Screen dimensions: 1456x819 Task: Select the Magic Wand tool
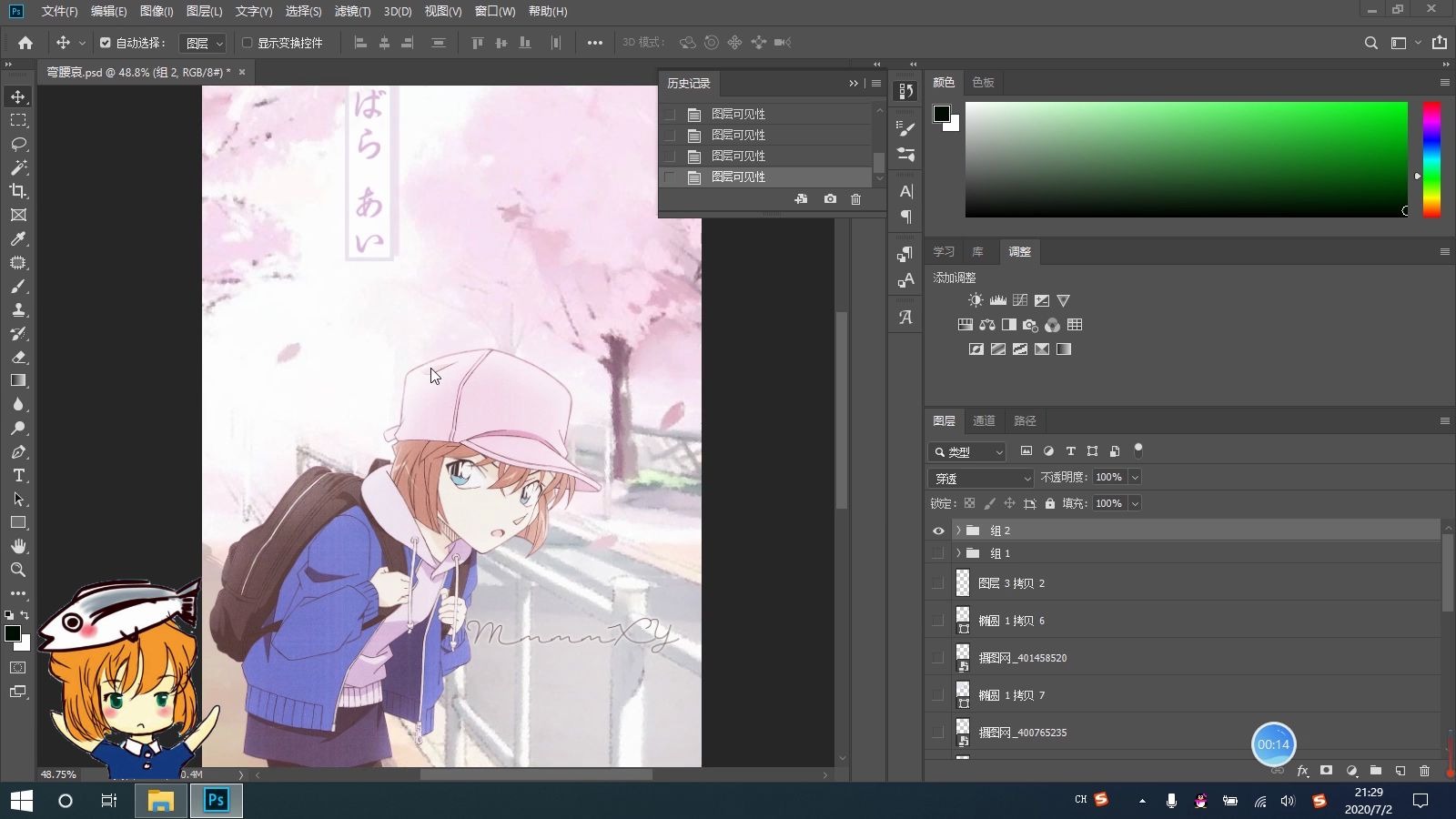point(18,167)
